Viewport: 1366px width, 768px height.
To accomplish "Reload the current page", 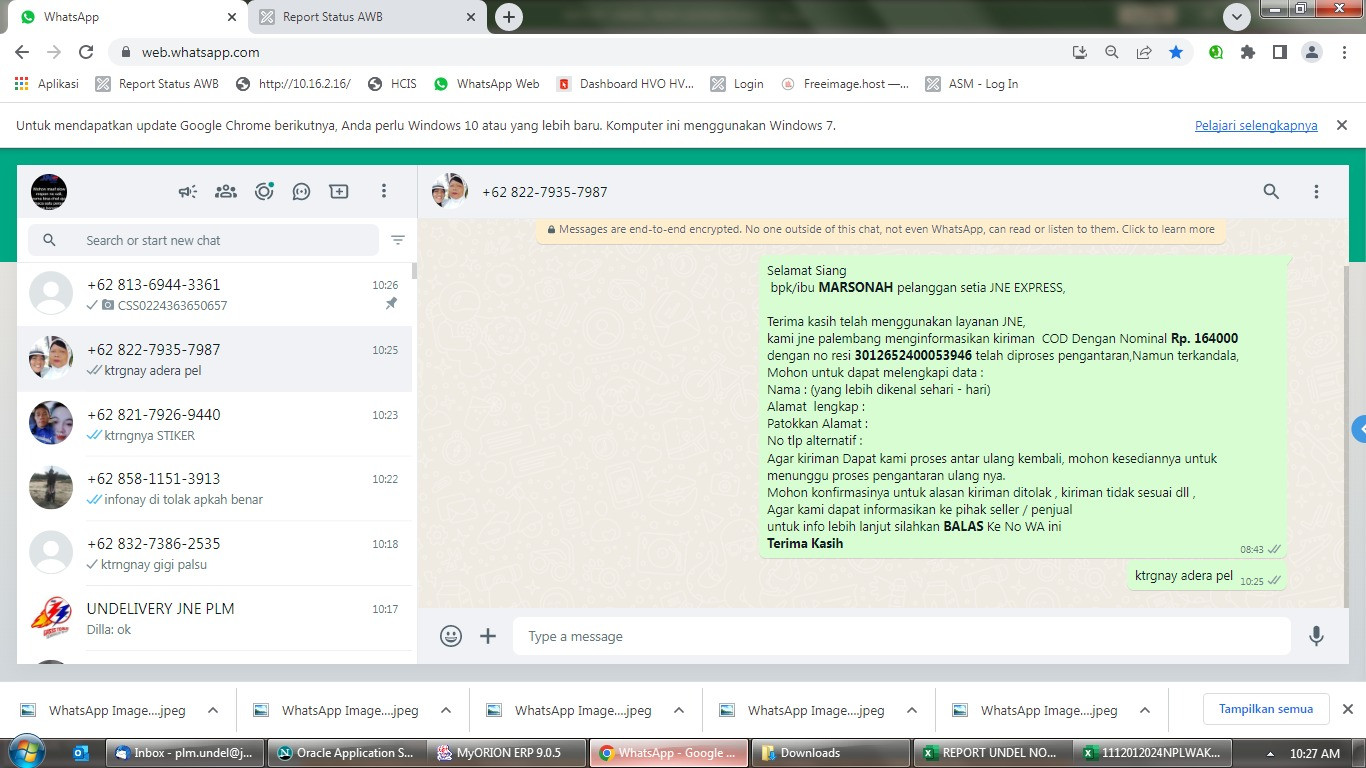I will coord(86,52).
